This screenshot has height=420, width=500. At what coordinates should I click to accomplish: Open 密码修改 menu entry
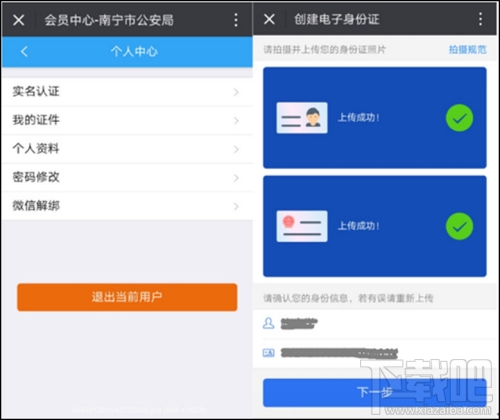(127, 177)
